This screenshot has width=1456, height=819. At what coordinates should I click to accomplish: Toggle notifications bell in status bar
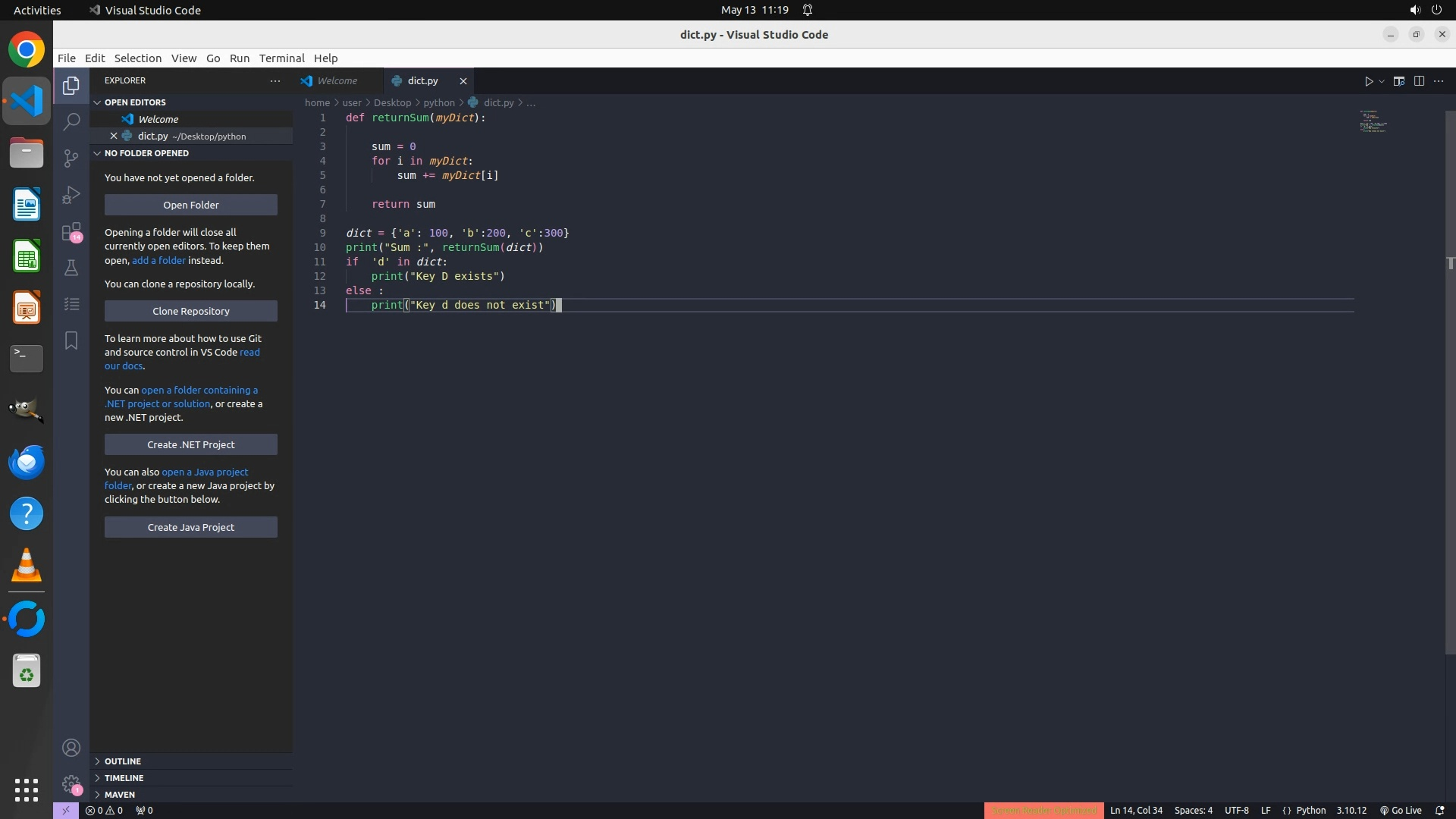tap(1439, 810)
